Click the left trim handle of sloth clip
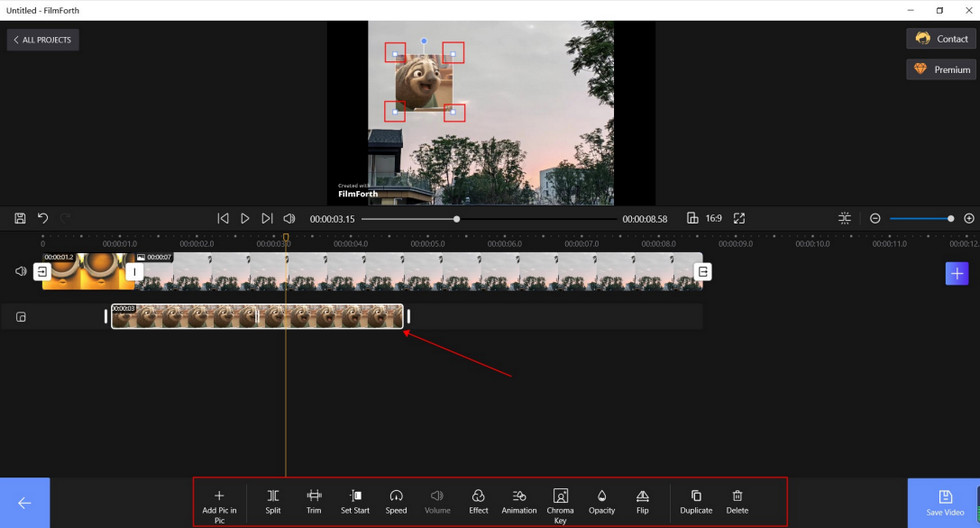 click(x=106, y=317)
